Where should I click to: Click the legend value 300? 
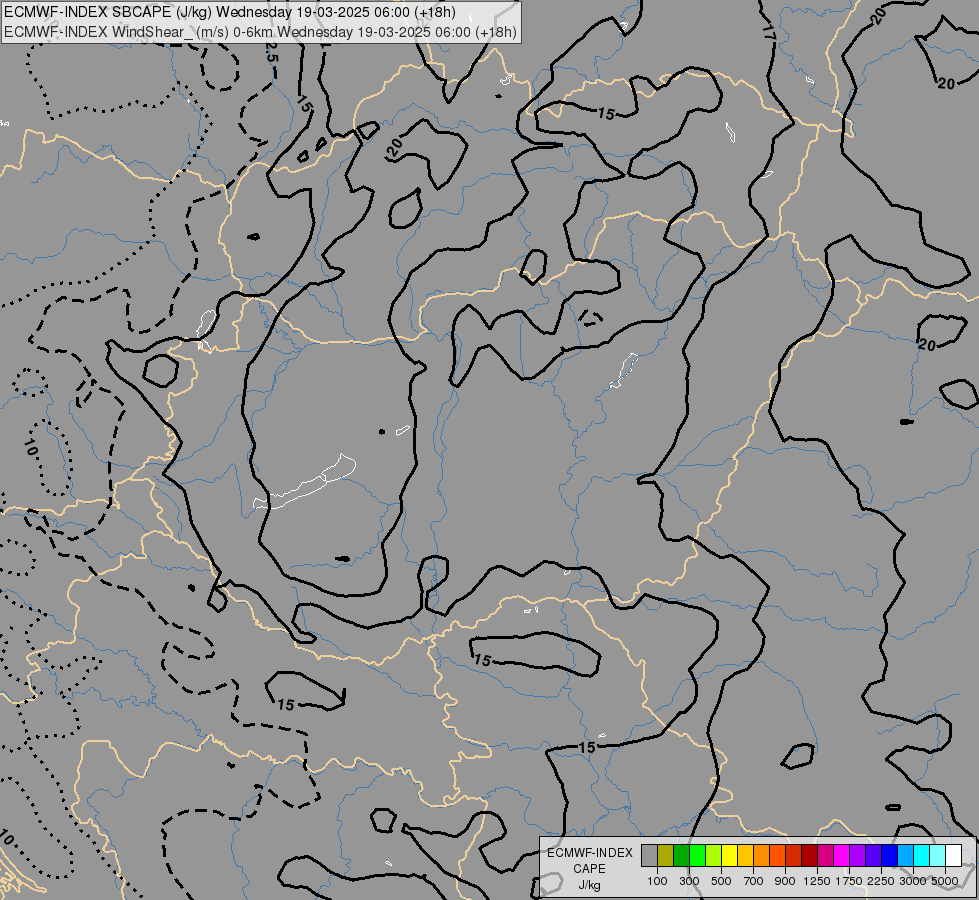pos(689,881)
